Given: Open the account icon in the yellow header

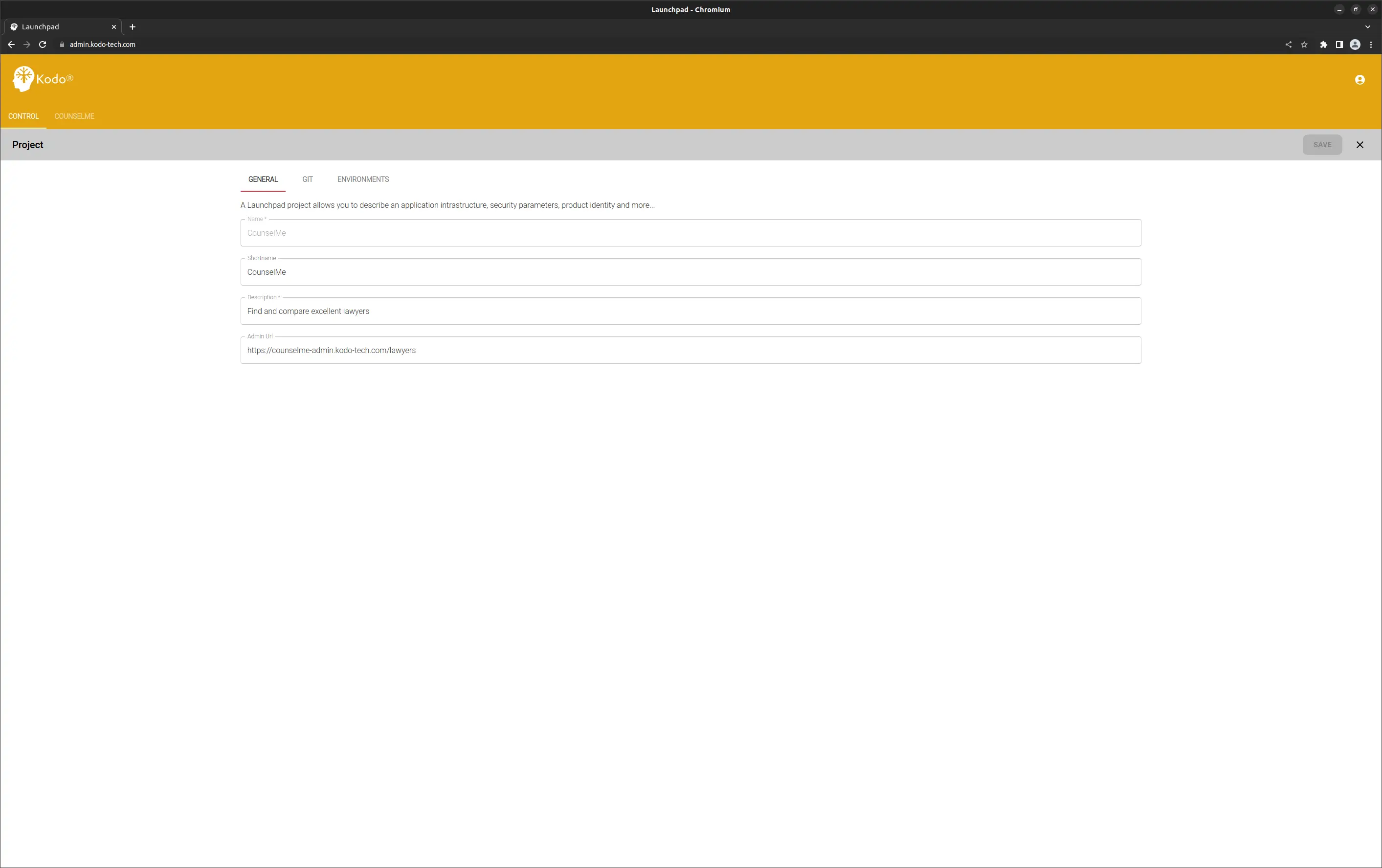Looking at the screenshot, I should click(x=1359, y=80).
